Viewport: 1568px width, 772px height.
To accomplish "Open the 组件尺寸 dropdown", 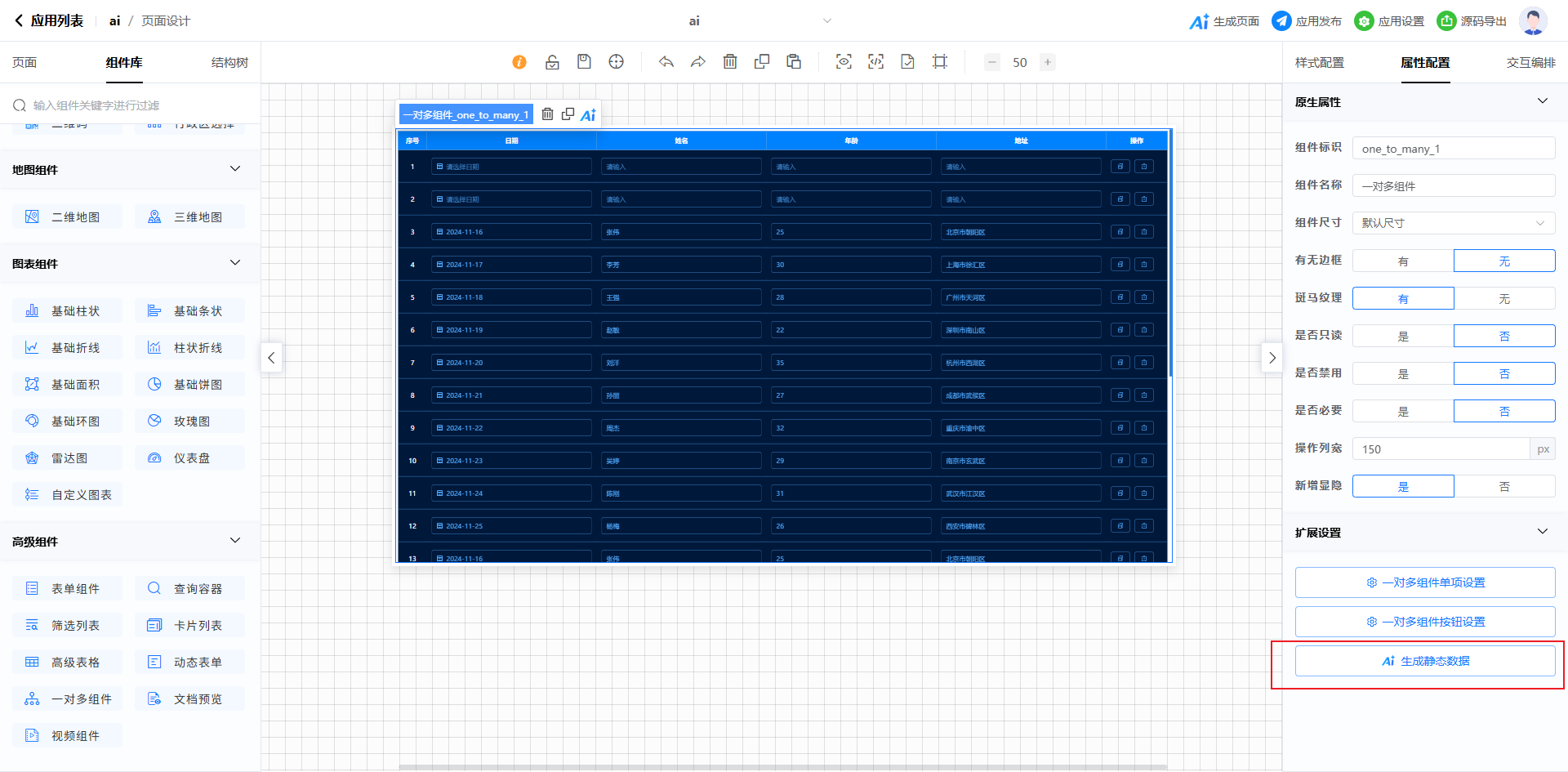I will click(x=1453, y=223).
